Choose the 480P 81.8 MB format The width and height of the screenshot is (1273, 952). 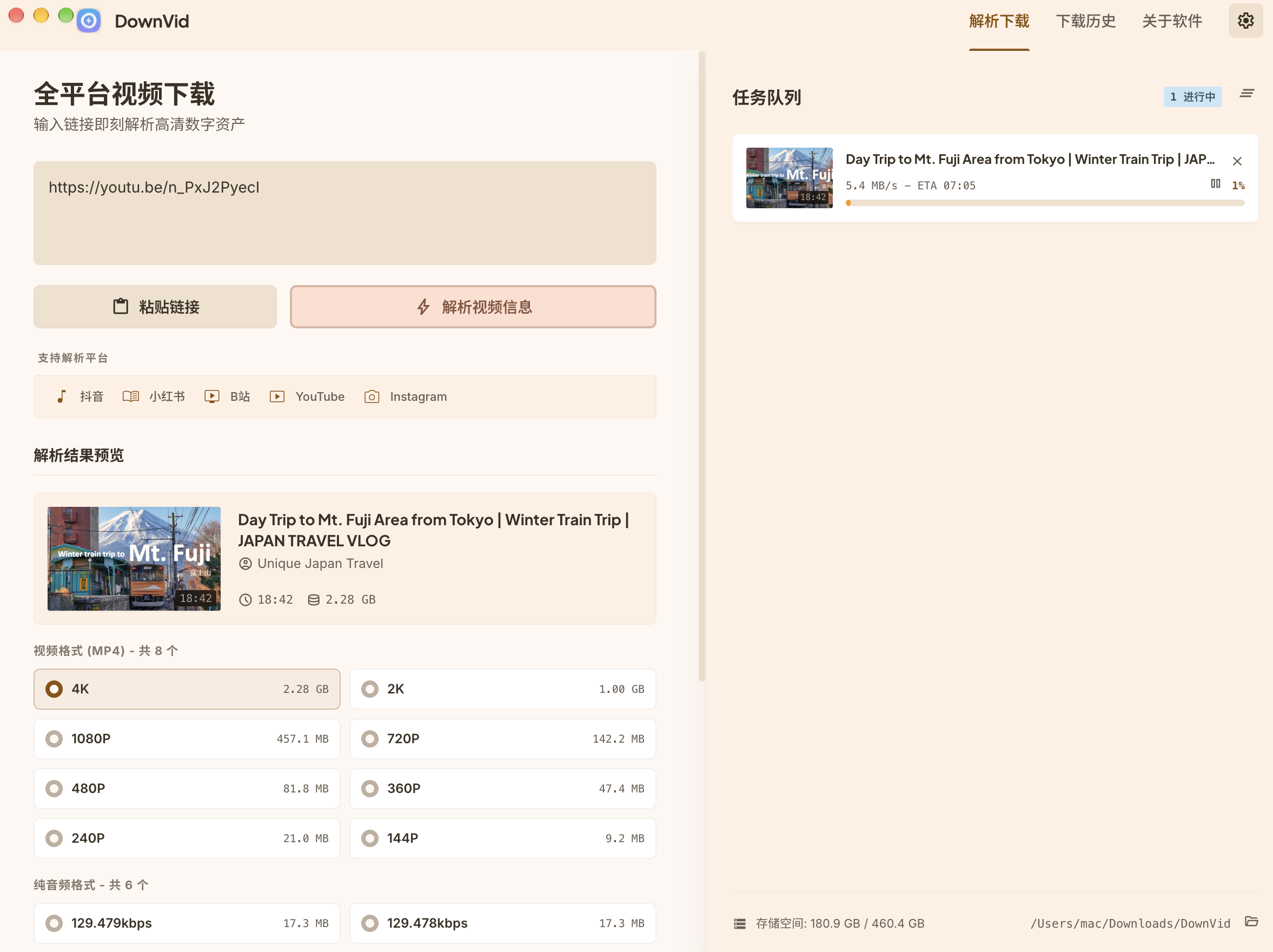pos(187,789)
